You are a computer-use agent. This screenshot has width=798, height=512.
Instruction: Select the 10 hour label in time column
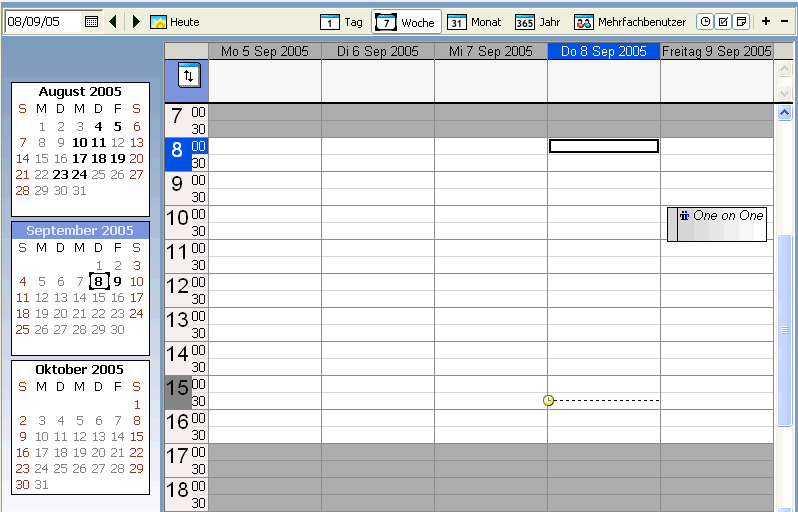click(178, 219)
